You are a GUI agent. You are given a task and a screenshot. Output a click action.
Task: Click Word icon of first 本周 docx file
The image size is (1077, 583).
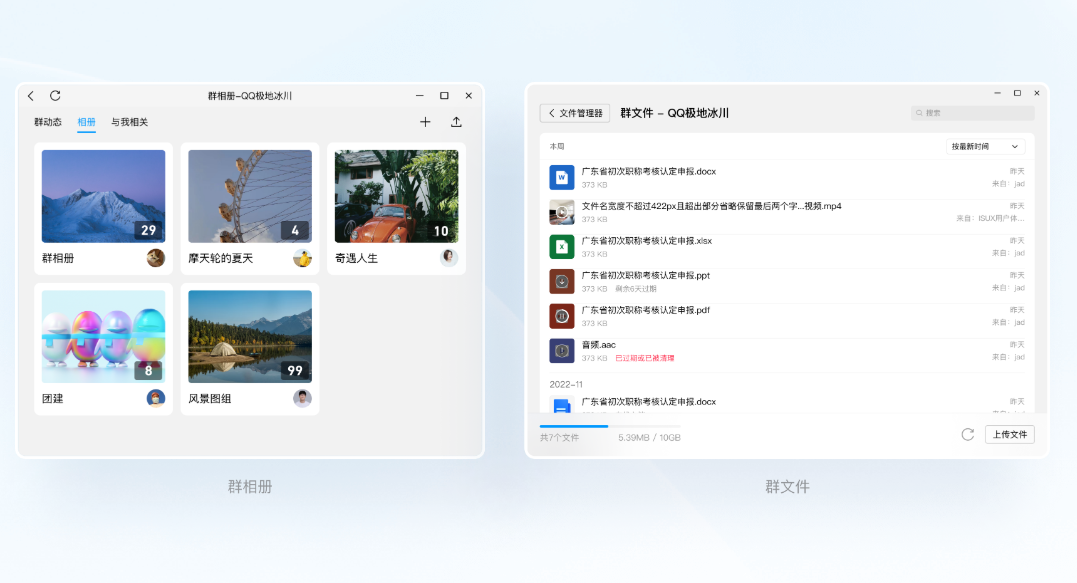(x=562, y=177)
